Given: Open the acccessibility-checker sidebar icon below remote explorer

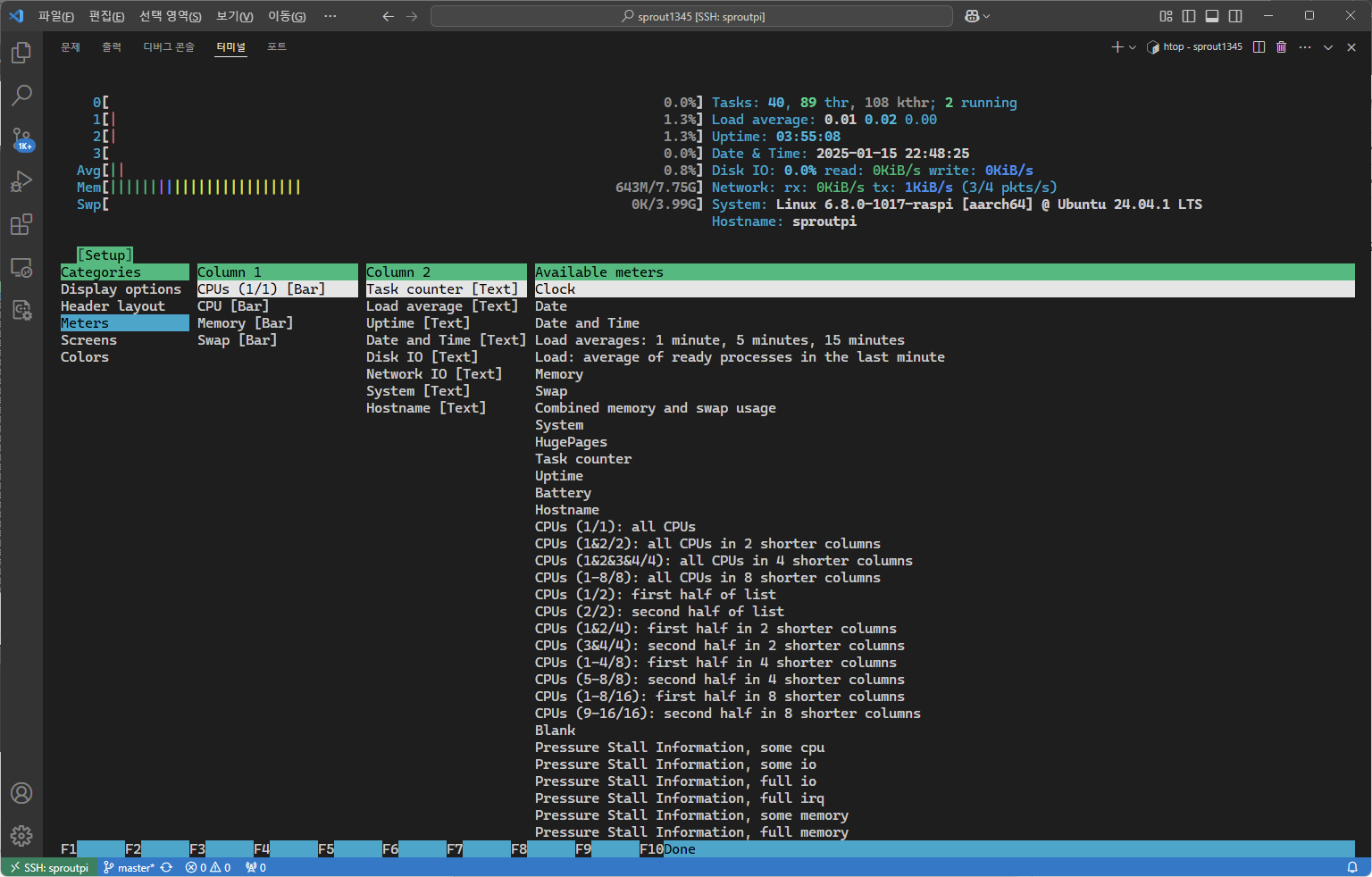Looking at the screenshot, I should [21, 310].
